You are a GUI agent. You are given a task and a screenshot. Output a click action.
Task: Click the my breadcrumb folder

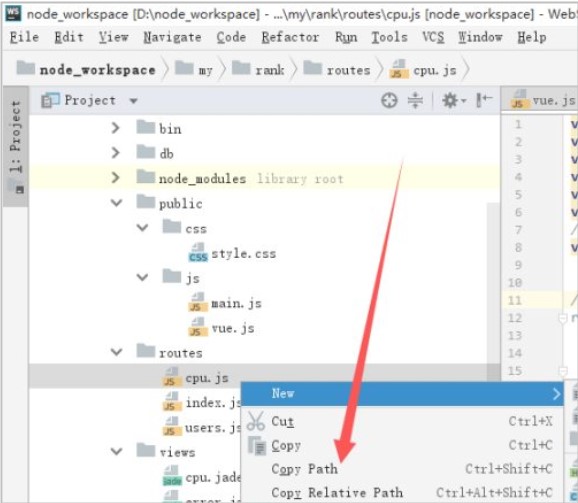(194, 69)
